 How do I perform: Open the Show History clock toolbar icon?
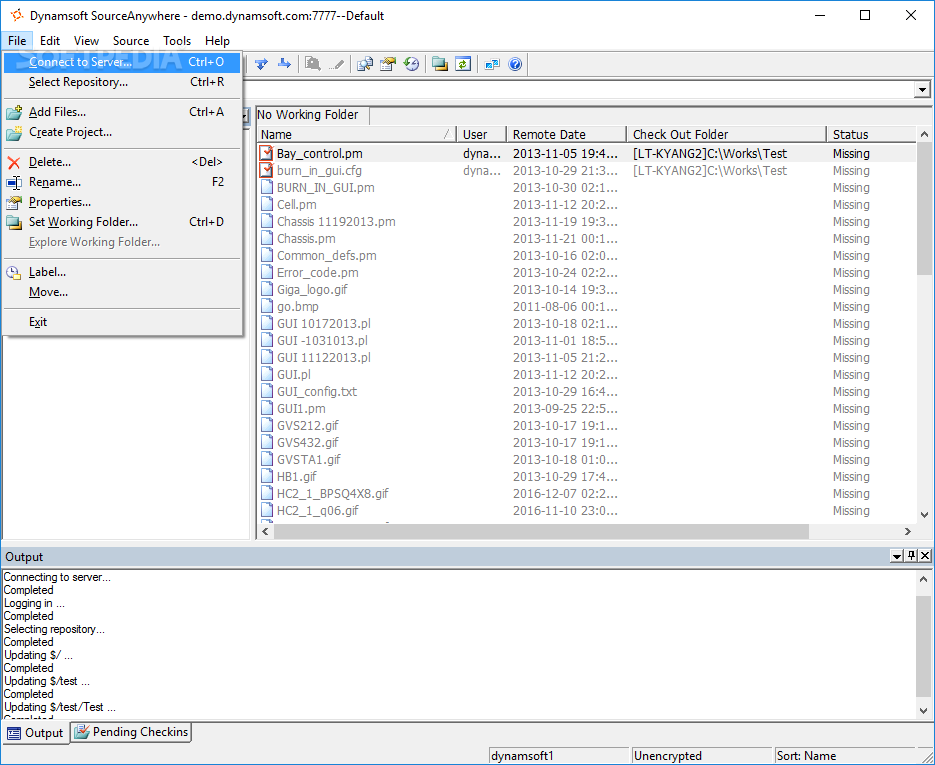pyautogui.click(x=411, y=64)
